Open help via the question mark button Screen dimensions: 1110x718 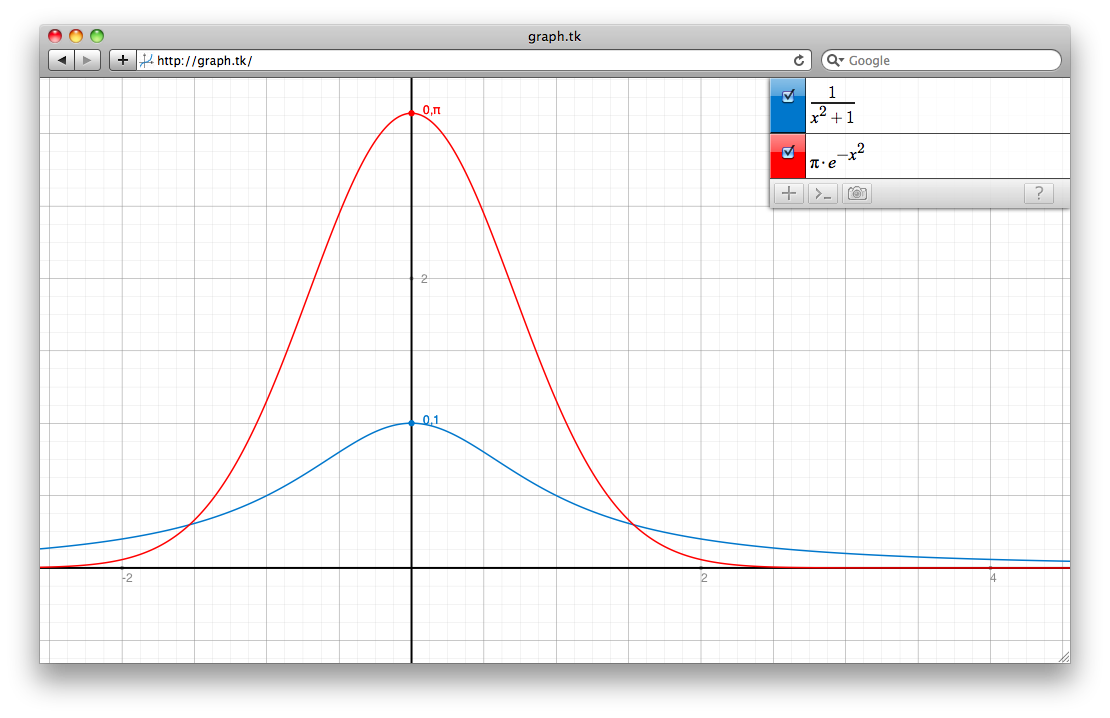(1038, 193)
